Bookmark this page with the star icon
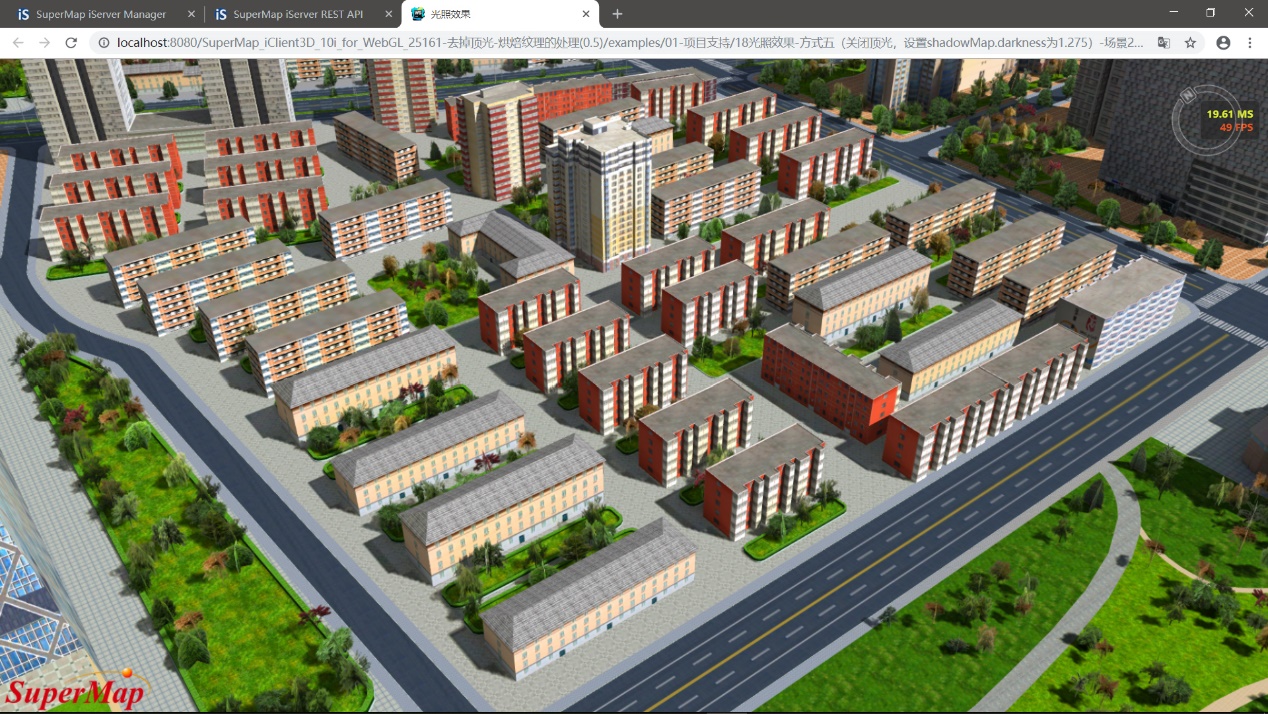This screenshot has height=714, width=1268. tap(1190, 43)
